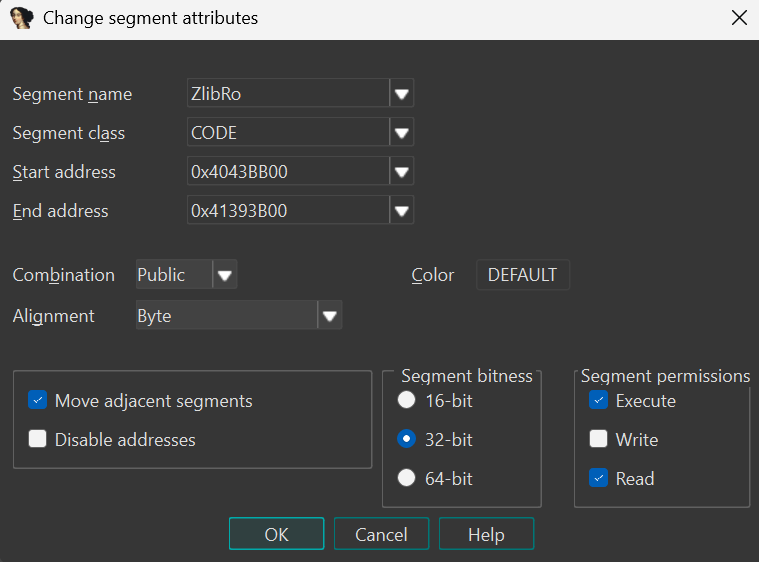
Task: Open the DEFAULT color picker button
Action: pos(523,275)
